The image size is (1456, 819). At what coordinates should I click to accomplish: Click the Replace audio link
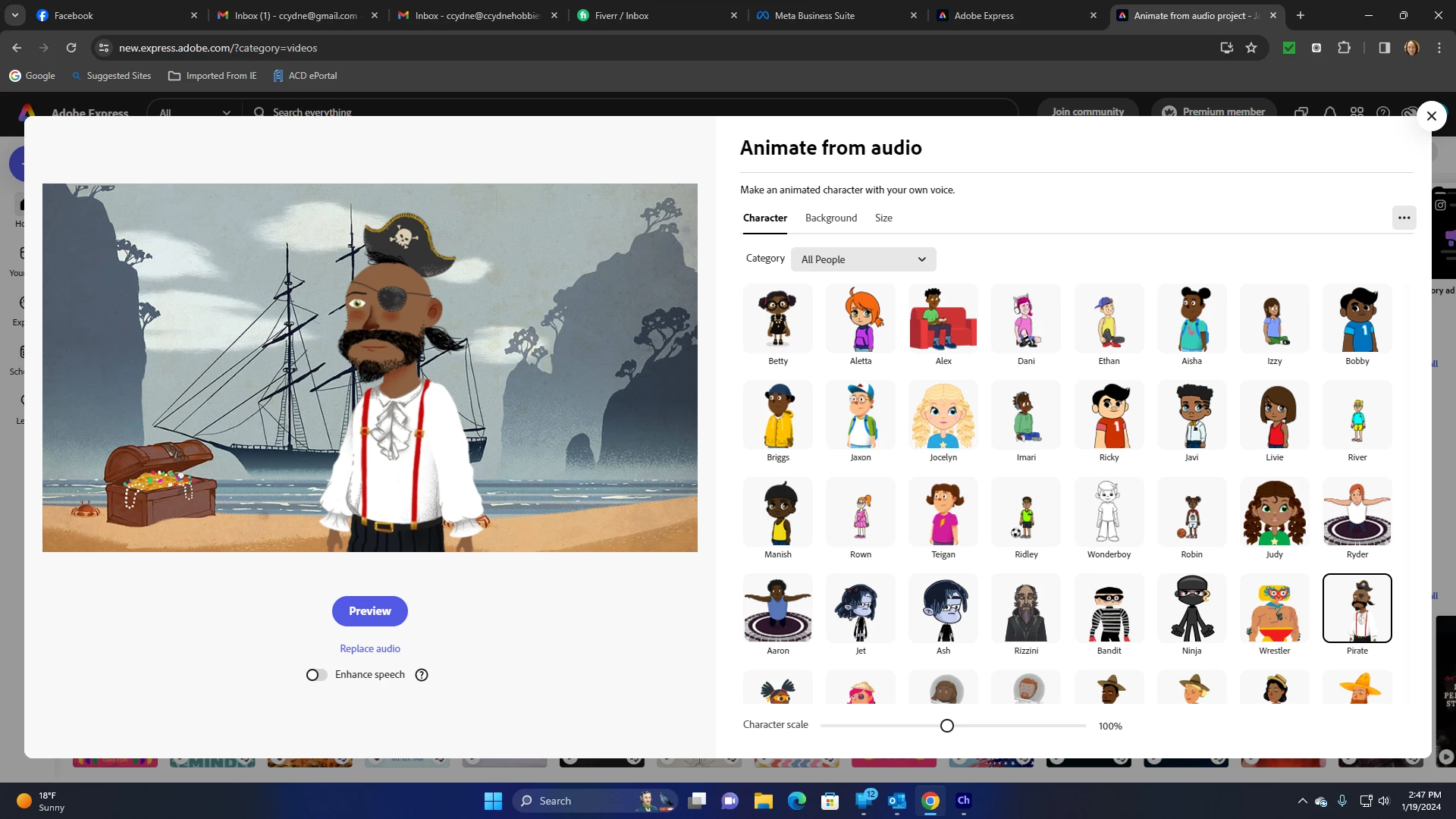pos(370,648)
